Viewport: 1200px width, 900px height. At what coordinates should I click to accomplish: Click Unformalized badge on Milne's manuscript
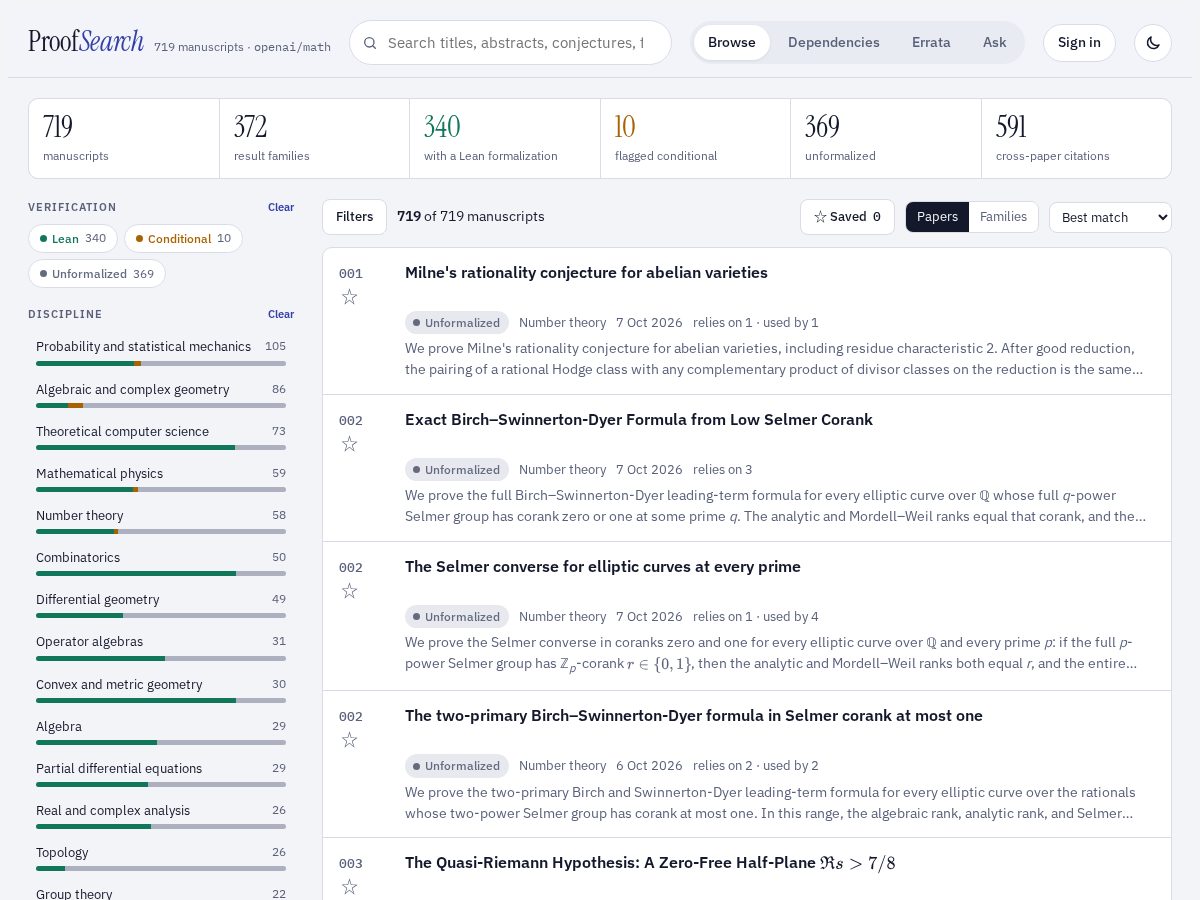(x=457, y=323)
